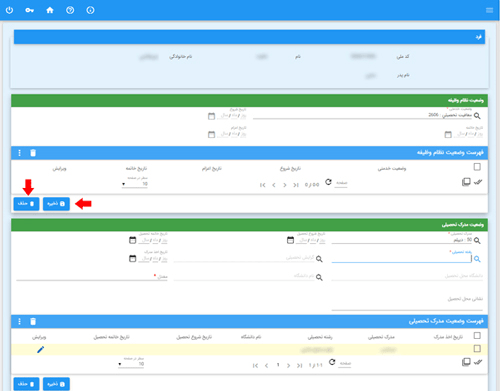Click تاریخ شروع تحصیل column header
The height and width of the screenshot is (391, 500).
click(194, 337)
